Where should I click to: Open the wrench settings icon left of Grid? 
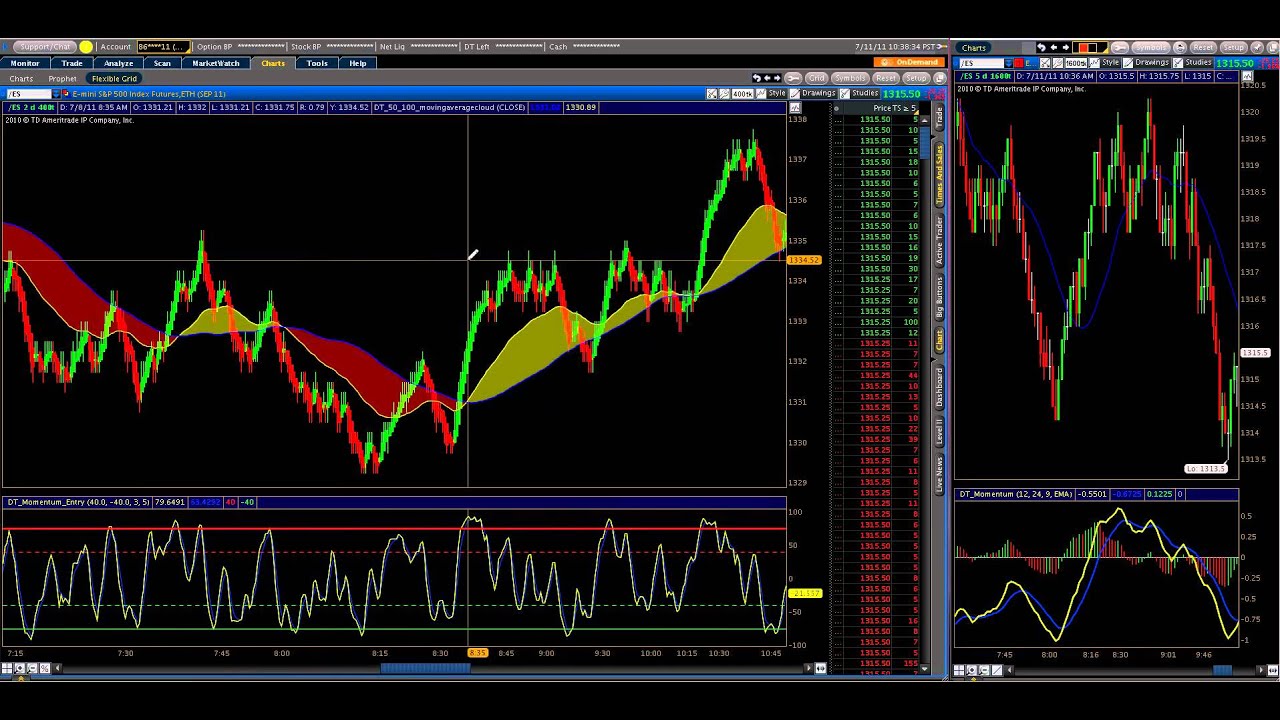click(x=793, y=78)
